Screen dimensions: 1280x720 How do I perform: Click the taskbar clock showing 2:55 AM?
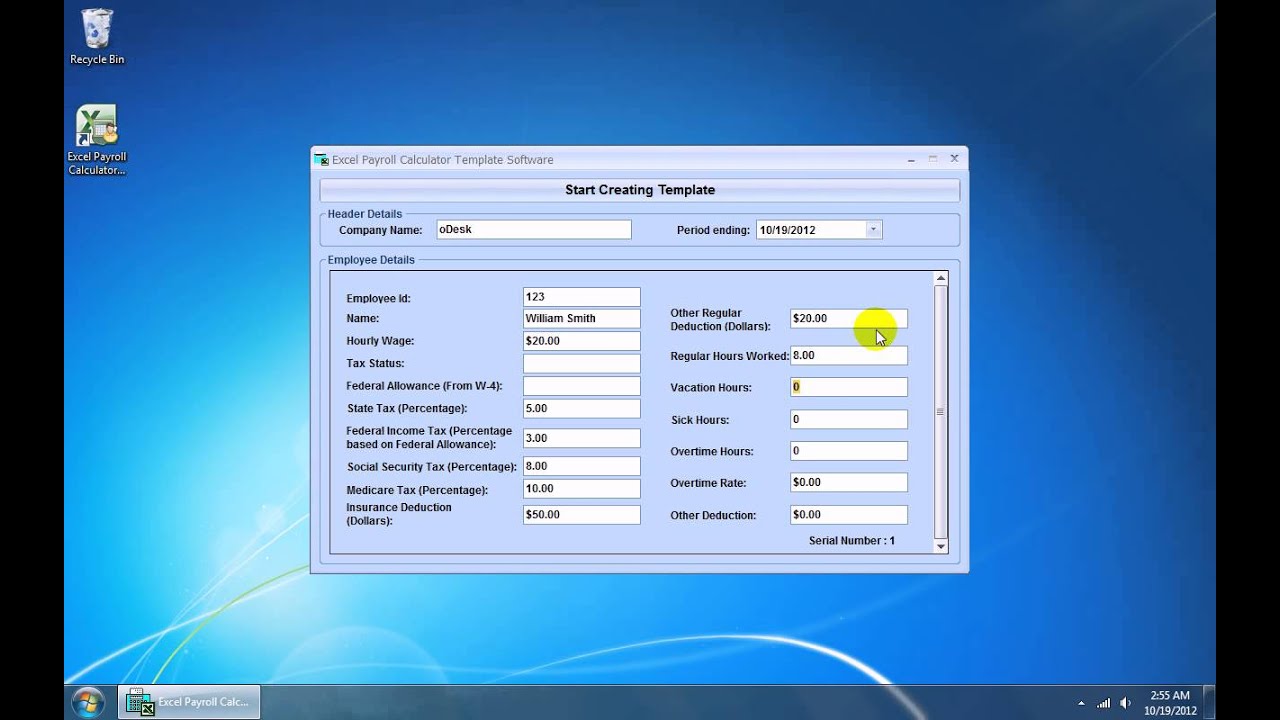coord(1170,703)
